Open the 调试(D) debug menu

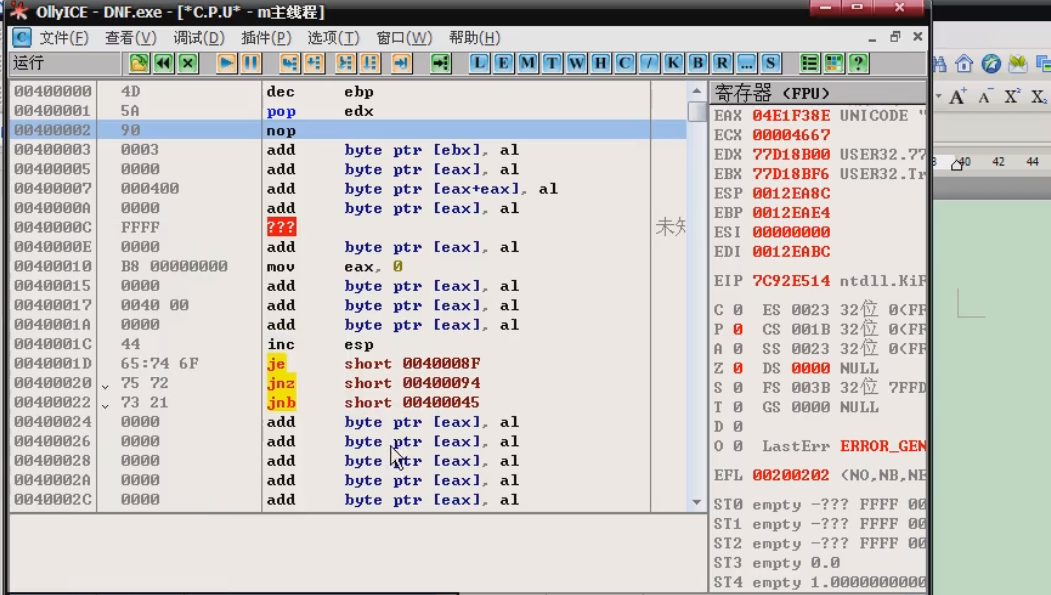[x=199, y=38]
